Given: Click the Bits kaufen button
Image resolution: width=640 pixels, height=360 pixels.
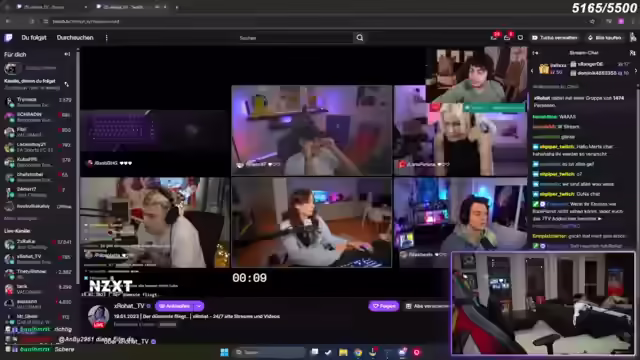Looking at the screenshot, I should pos(604,38).
